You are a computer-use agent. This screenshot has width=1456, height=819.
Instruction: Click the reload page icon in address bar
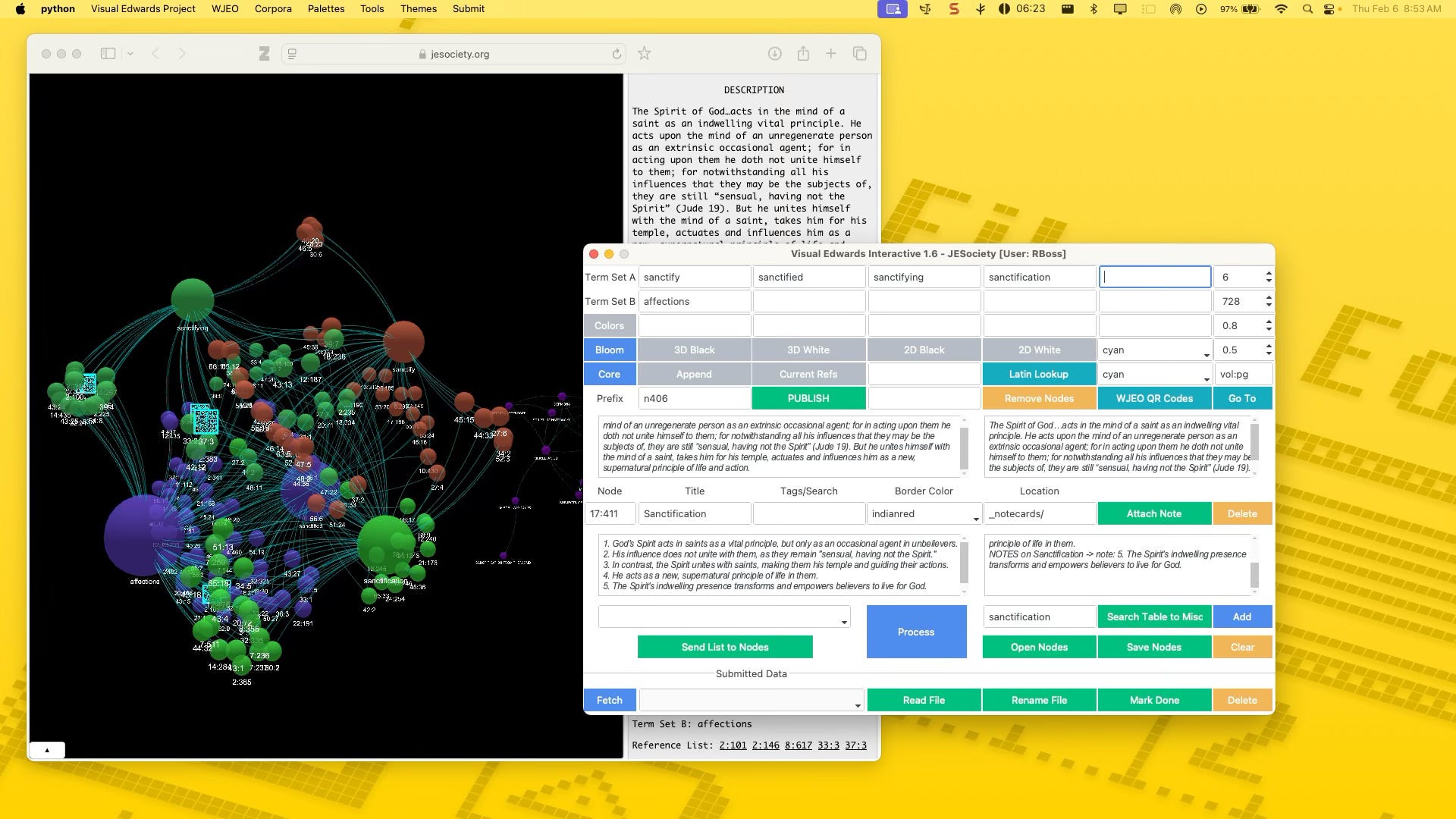[617, 54]
